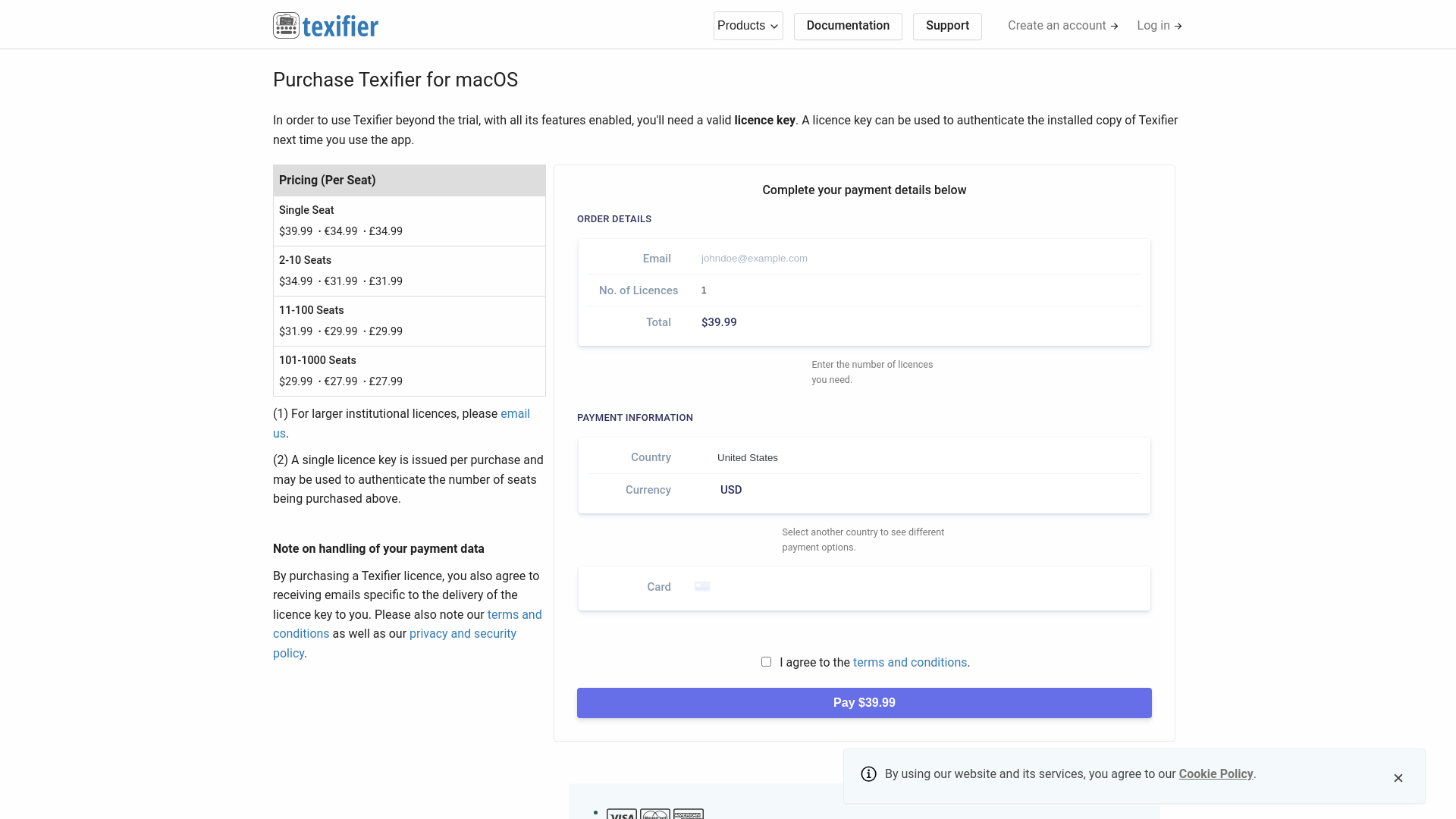1456x819 pixels.
Task: Click the Single Seat pricing row
Action: click(x=409, y=221)
